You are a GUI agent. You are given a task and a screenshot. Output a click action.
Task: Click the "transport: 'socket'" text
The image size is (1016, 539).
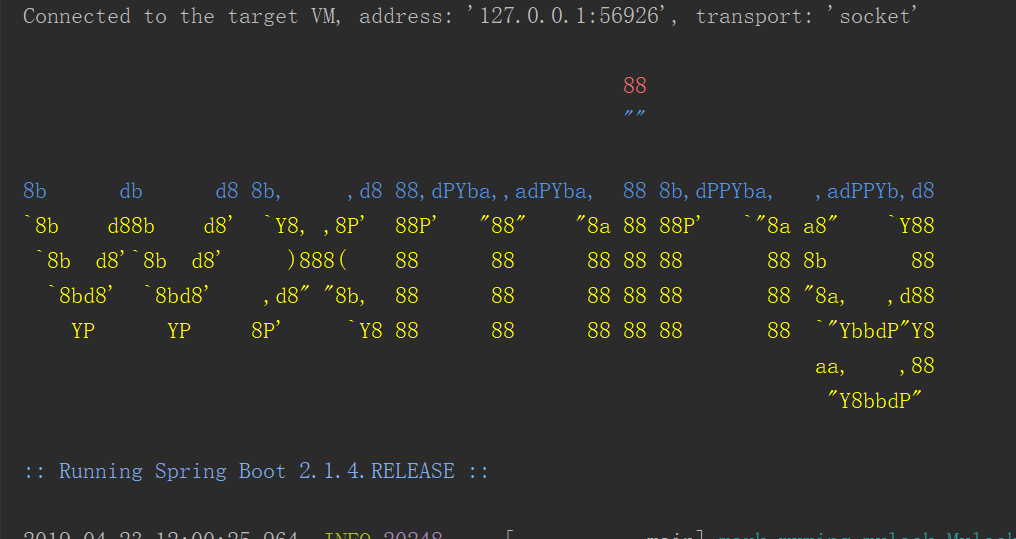click(x=807, y=16)
